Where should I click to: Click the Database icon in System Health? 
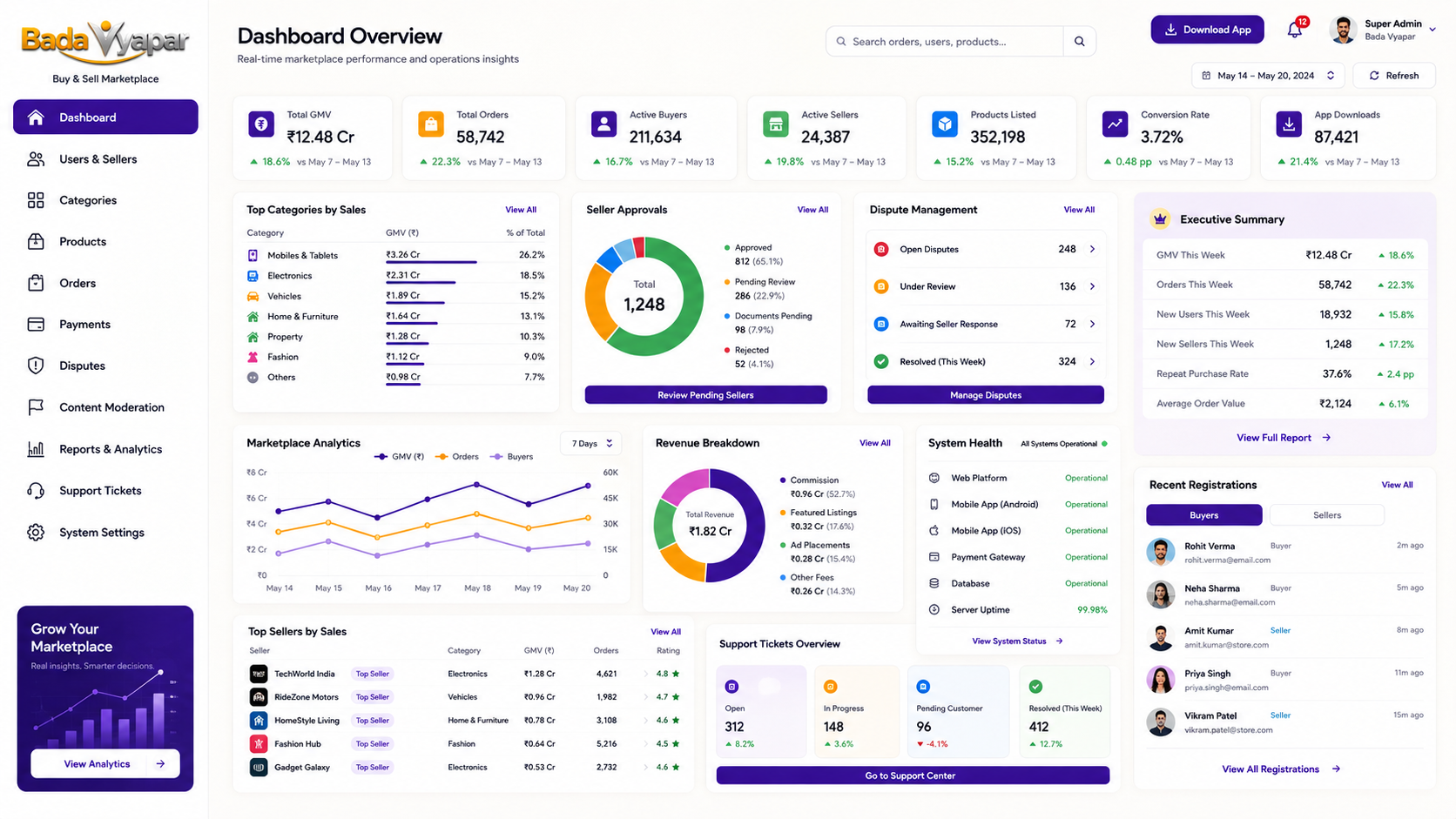click(x=934, y=583)
